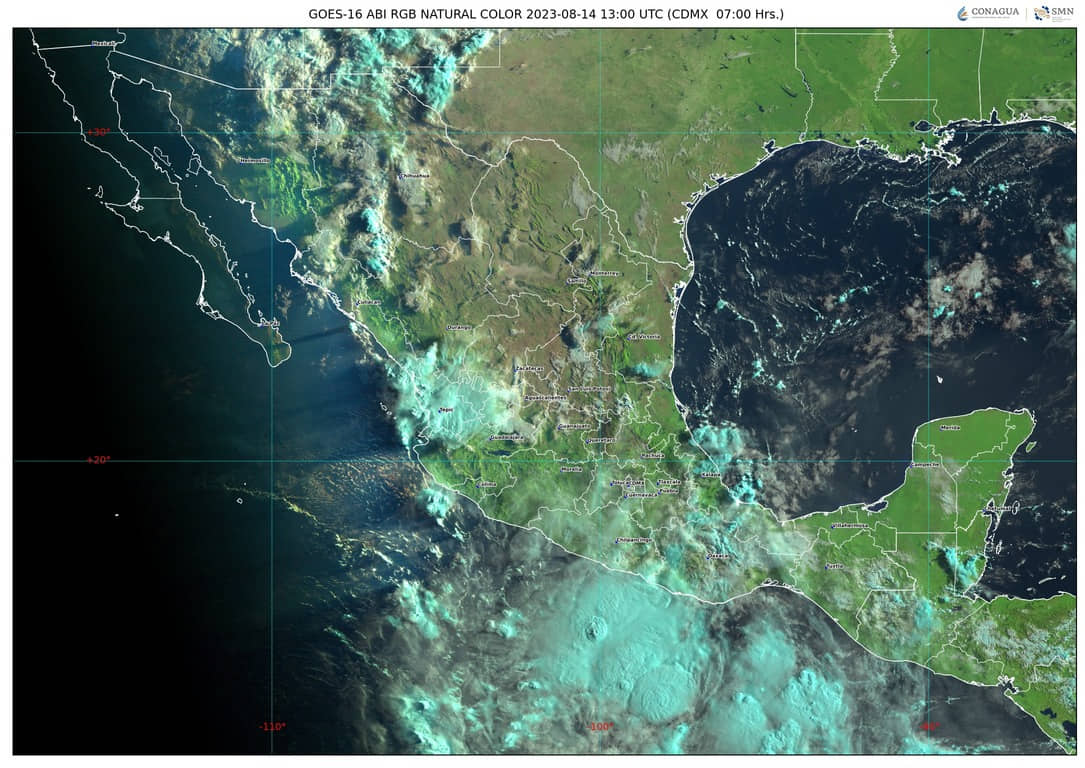Click the SMN logo
Image resolution: width=1085 pixels, height=768 pixels.
(1054, 13)
